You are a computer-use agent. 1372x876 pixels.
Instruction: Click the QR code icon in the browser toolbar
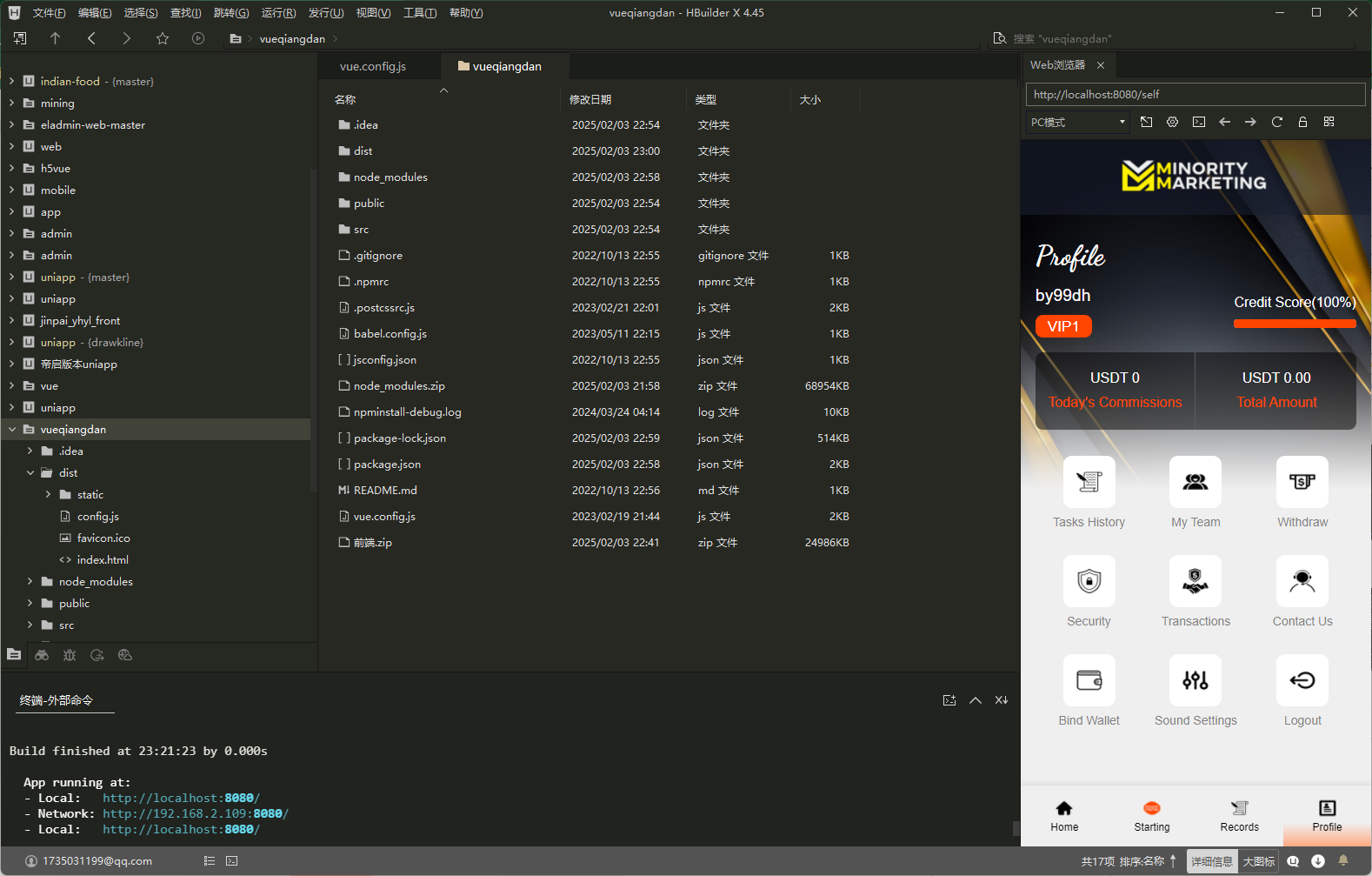(x=1329, y=122)
